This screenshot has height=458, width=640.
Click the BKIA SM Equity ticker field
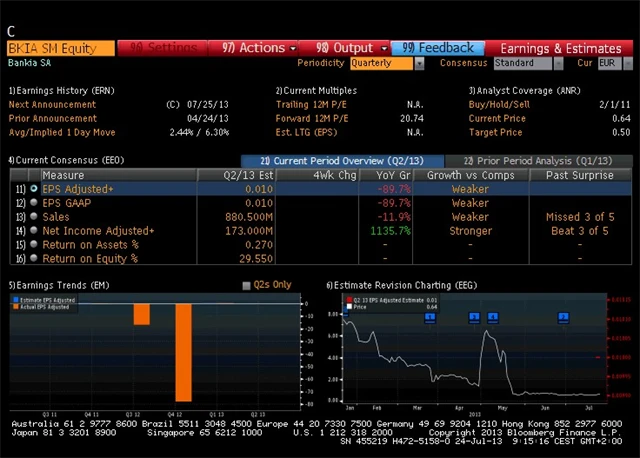point(61,48)
